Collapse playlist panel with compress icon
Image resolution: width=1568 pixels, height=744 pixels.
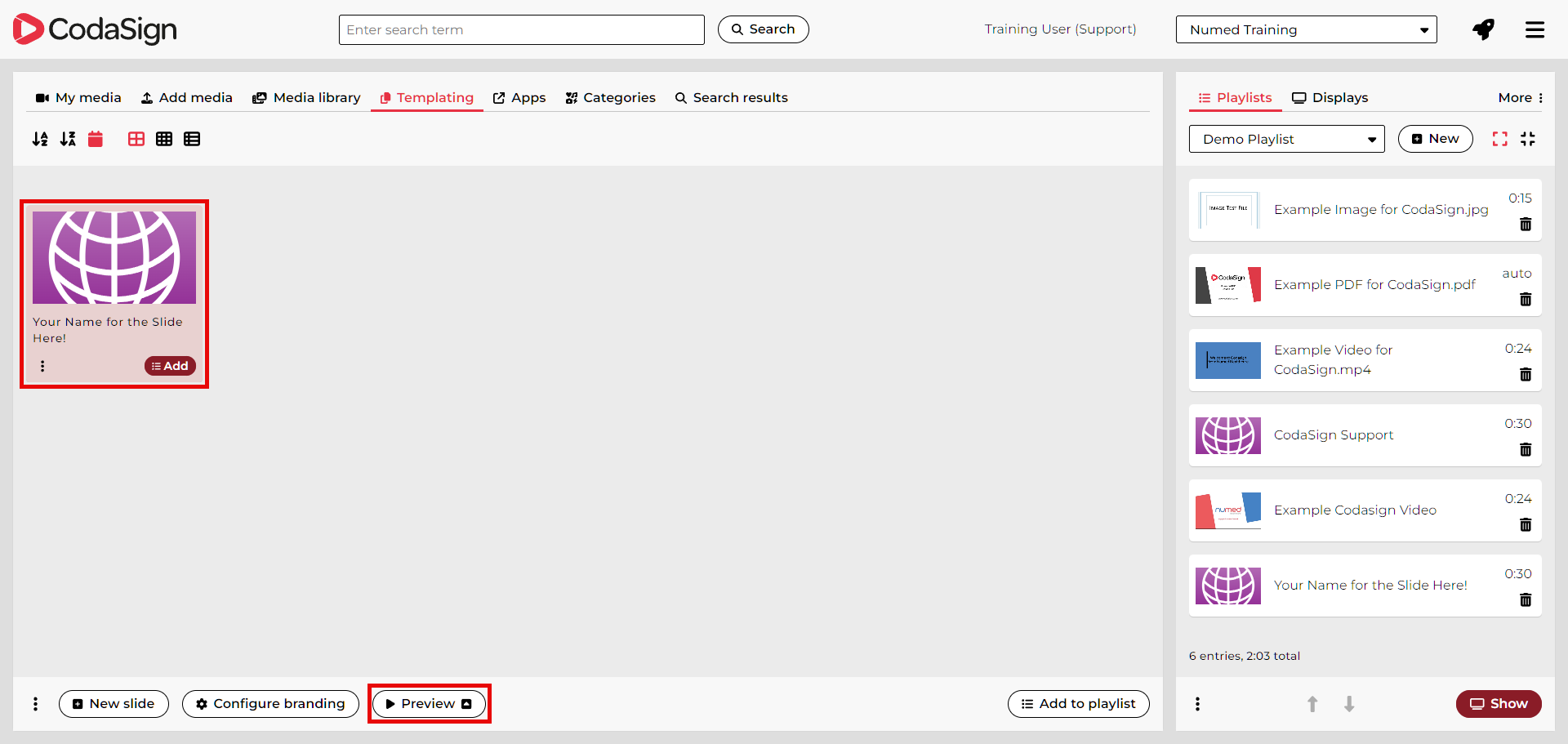pos(1528,139)
